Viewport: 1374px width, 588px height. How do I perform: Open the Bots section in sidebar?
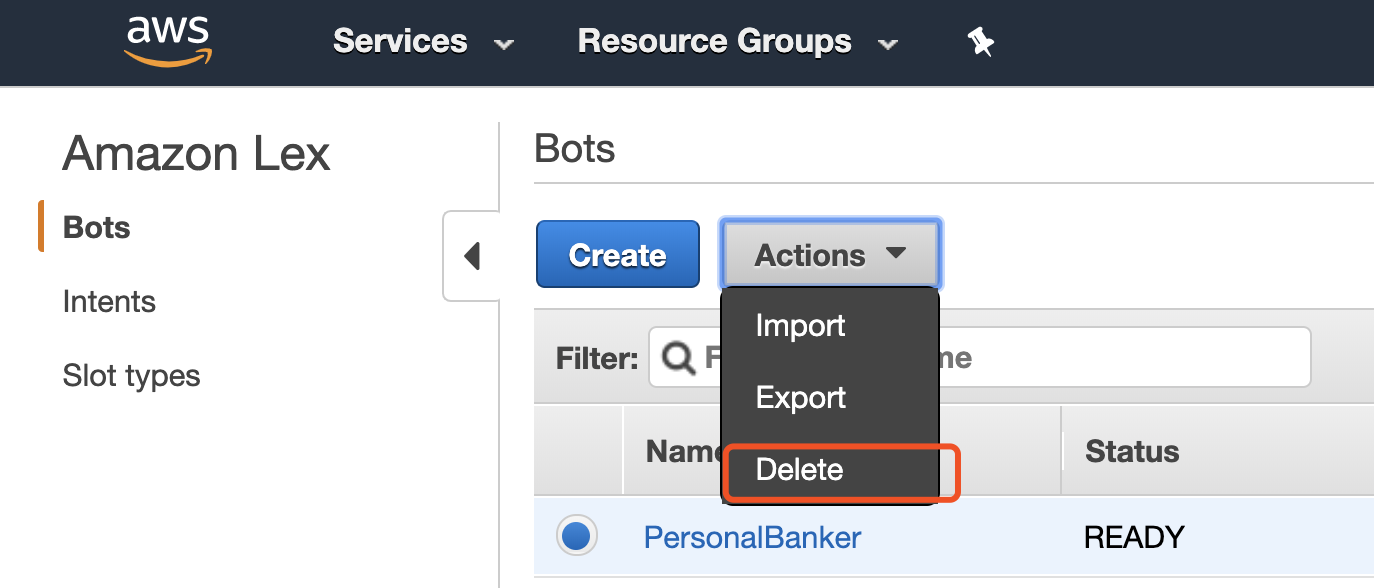tap(97, 228)
